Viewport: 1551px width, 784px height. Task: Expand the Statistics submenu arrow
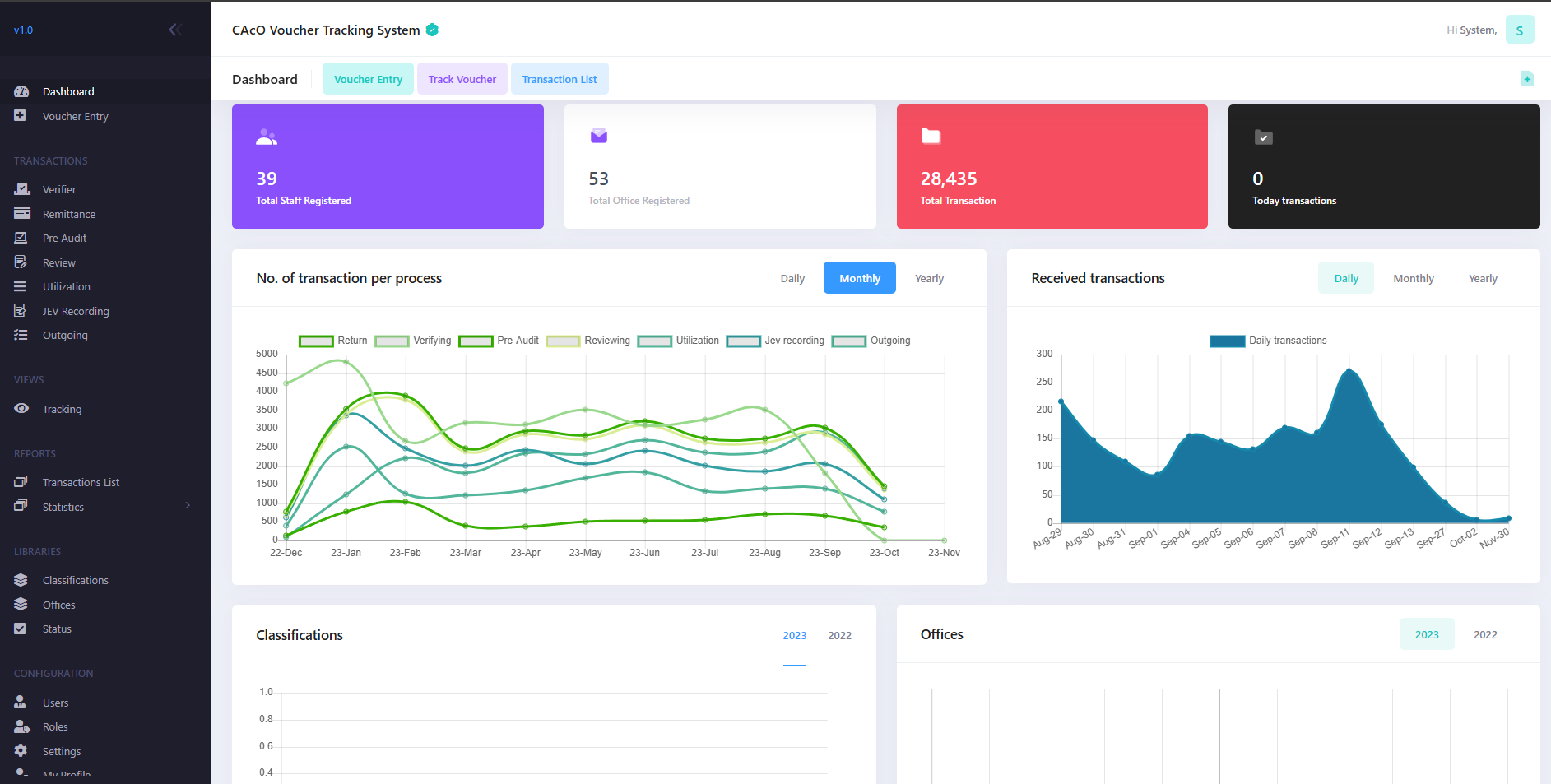(x=188, y=506)
